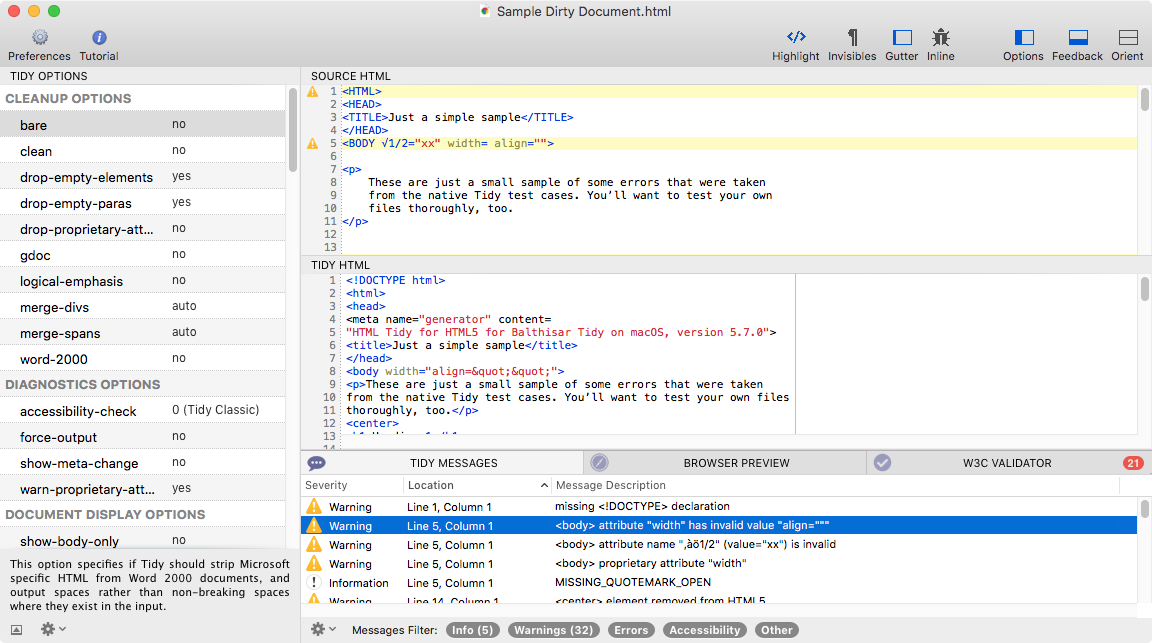The width and height of the screenshot is (1152, 643).
Task: Click the Tidy HTML title line
Action: [x=462, y=345]
